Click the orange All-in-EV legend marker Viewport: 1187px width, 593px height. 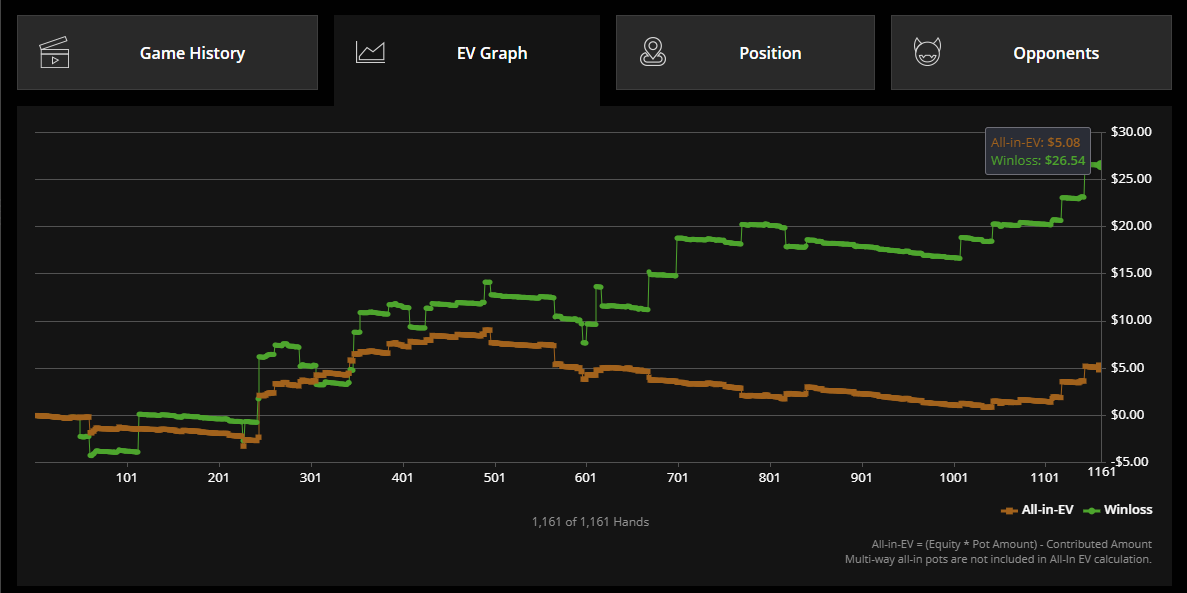[1009, 510]
